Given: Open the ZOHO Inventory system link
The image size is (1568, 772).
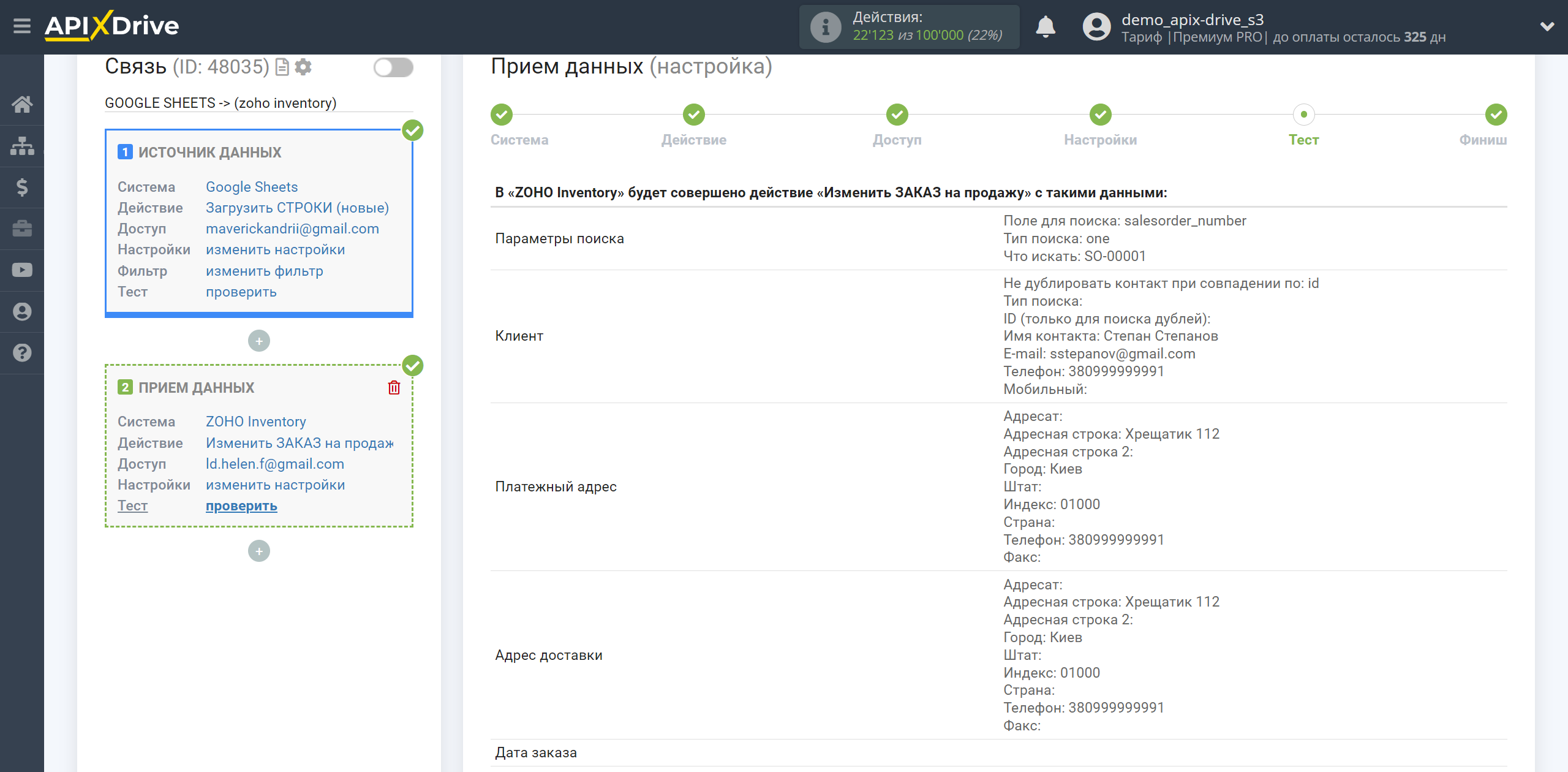Looking at the screenshot, I should 255,422.
